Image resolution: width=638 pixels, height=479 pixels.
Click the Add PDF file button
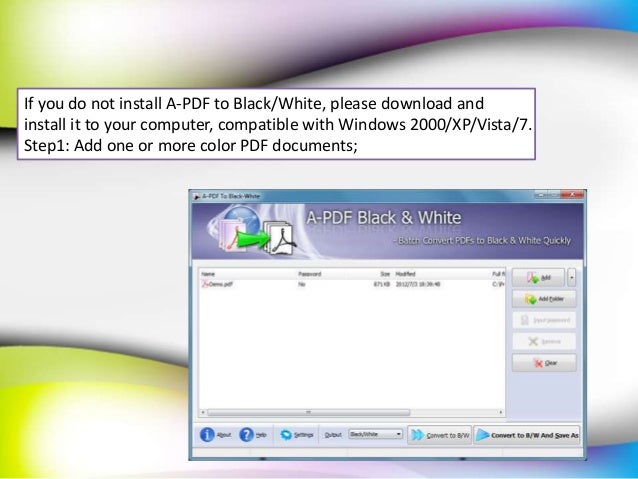(538, 278)
